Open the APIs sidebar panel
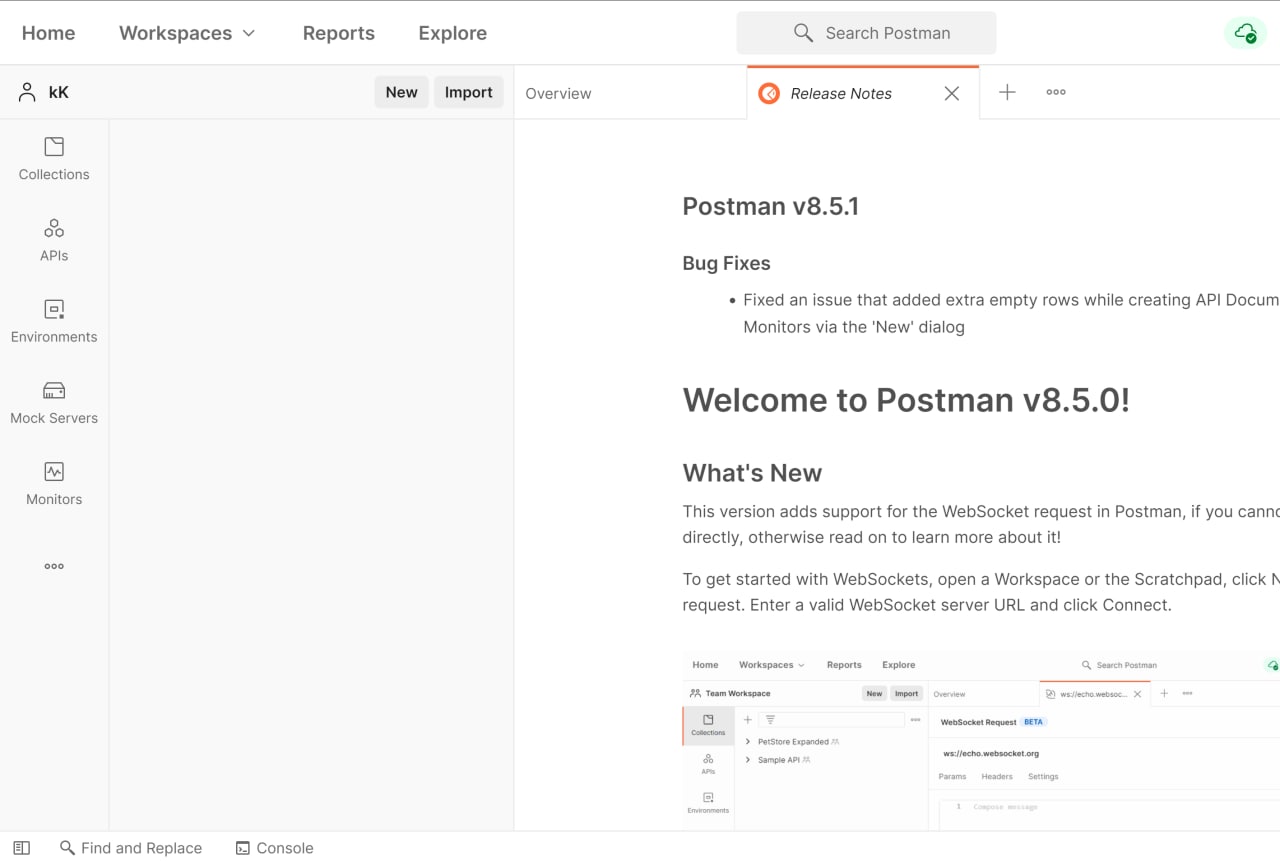This screenshot has width=1280, height=861. (x=54, y=241)
